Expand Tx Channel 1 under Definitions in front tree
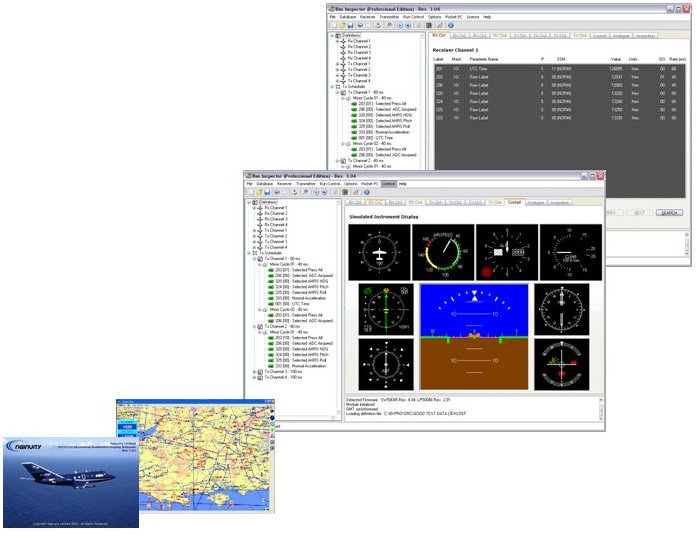Image resolution: width=697 pixels, height=535 pixels. [254, 231]
